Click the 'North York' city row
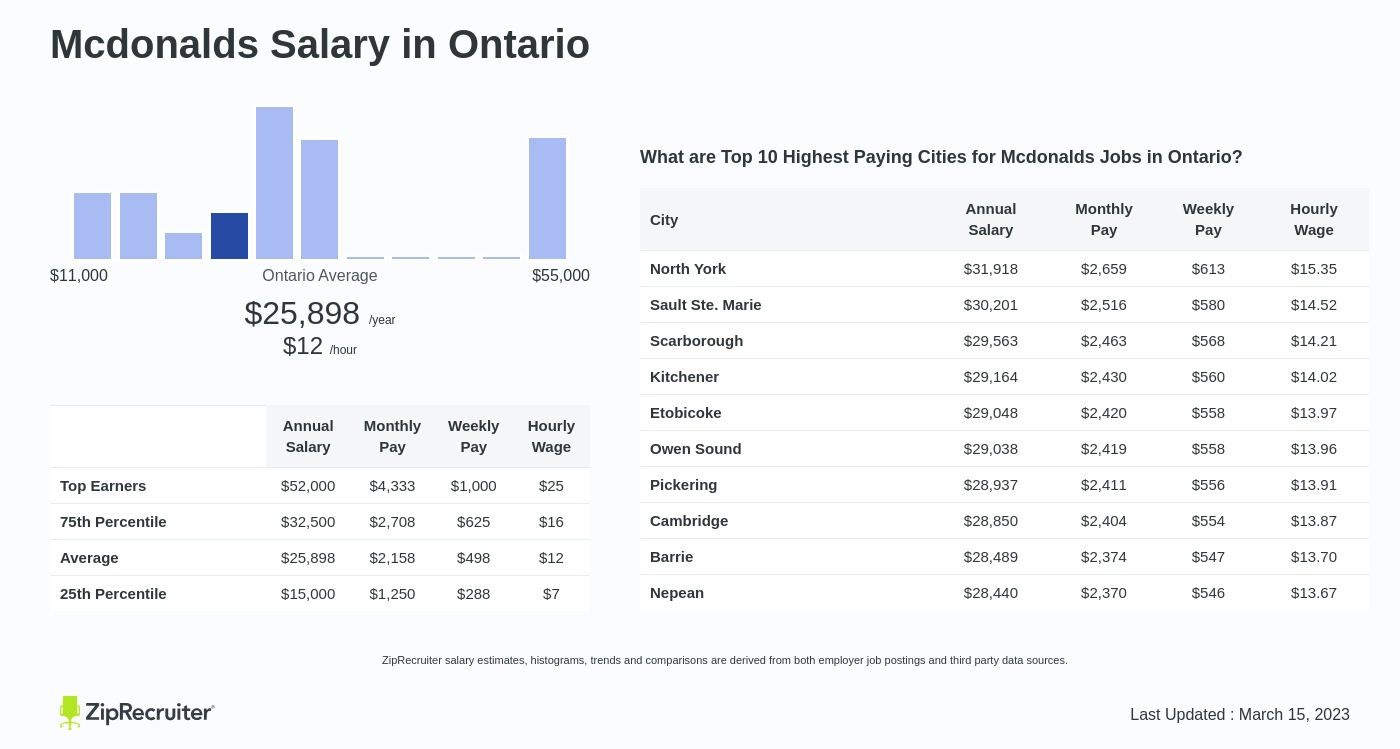 pos(1005,269)
